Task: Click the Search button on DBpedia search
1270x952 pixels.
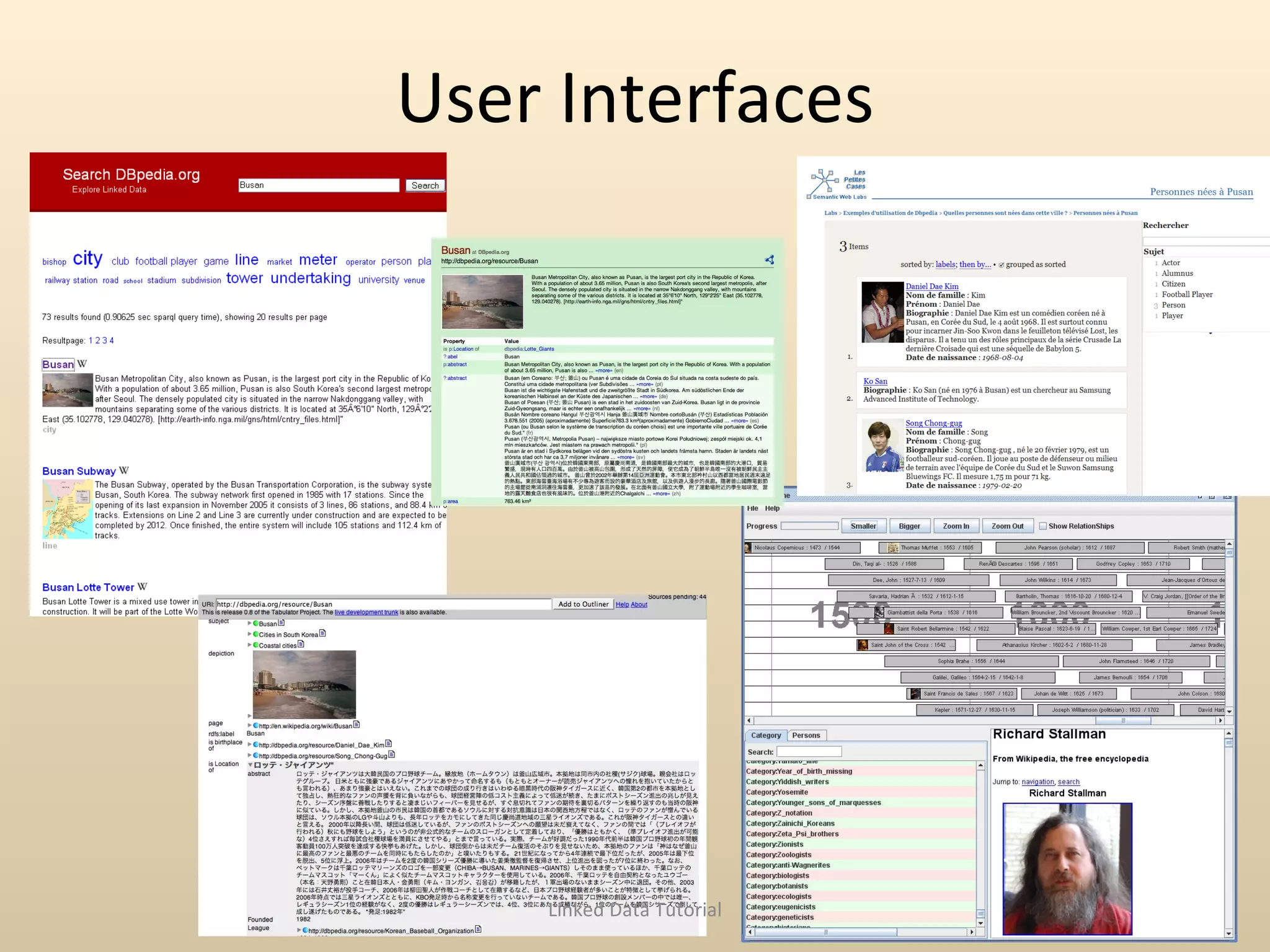Action: [x=425, y=185]
